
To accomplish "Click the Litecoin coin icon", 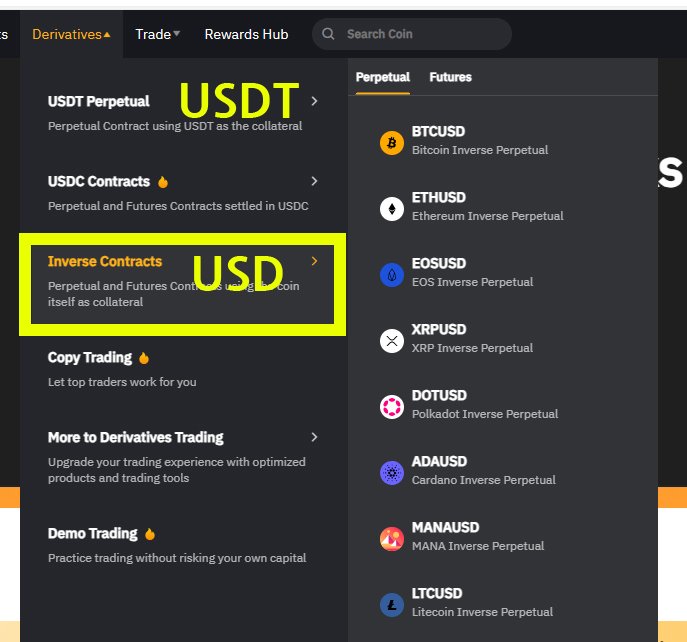I will coord(392,605).
